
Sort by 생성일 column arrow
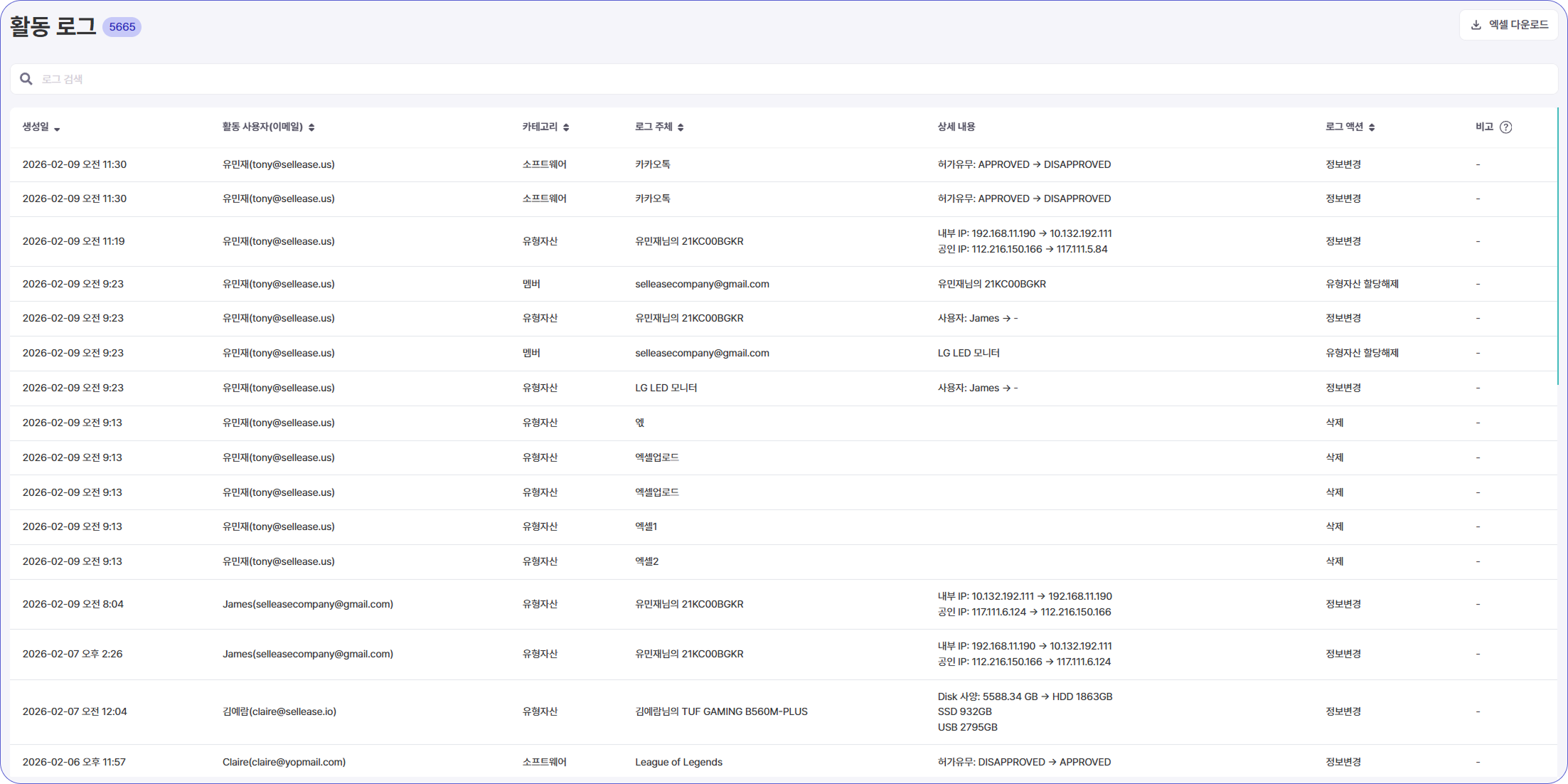pyautogui.click(x=57, y=129)
